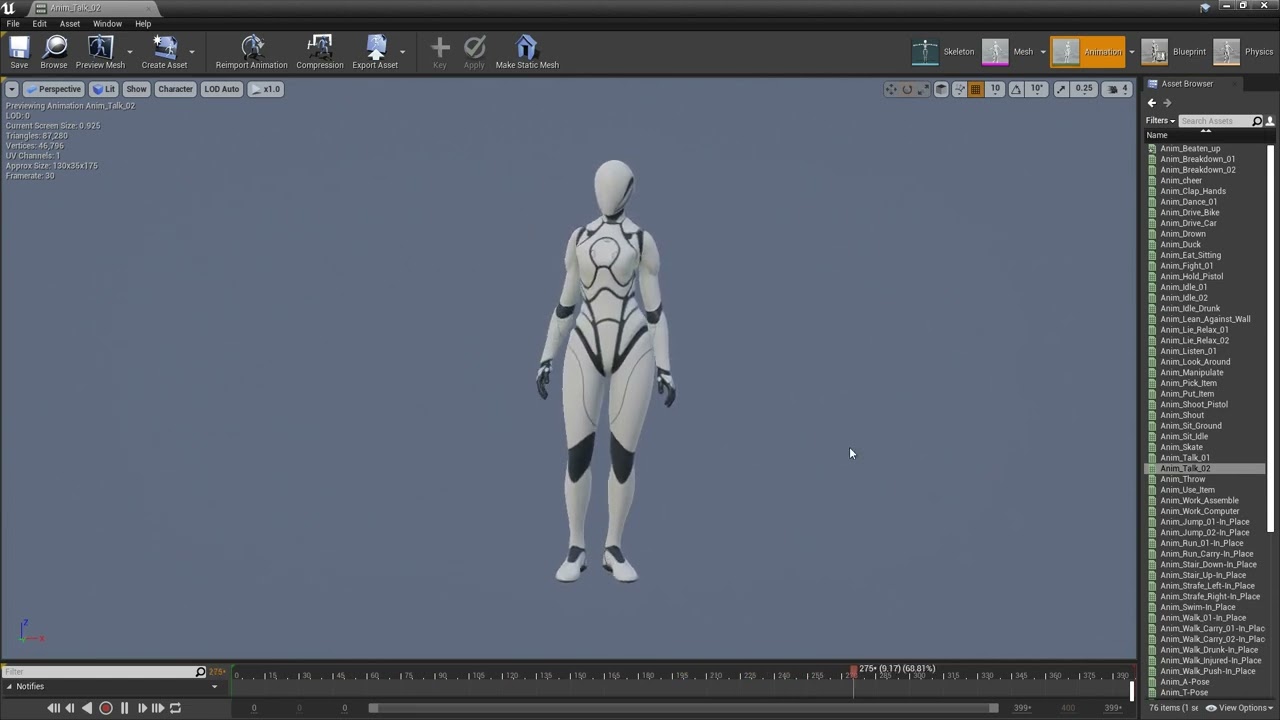
Task: Open scale snap 0.25 dropdown
Action: coord(1084,89)
